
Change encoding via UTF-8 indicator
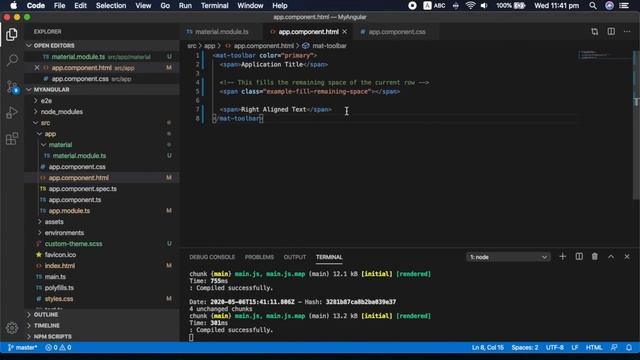pos(555,347)
